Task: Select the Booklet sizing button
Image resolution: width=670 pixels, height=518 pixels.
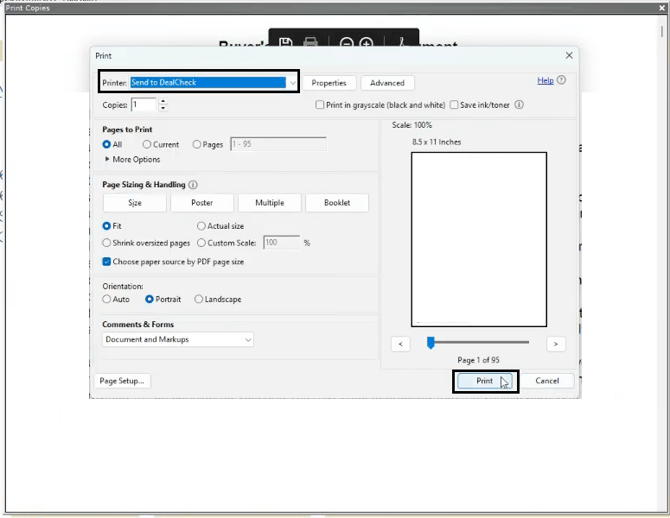Action: pyautogui.click(x=337, y=203)
